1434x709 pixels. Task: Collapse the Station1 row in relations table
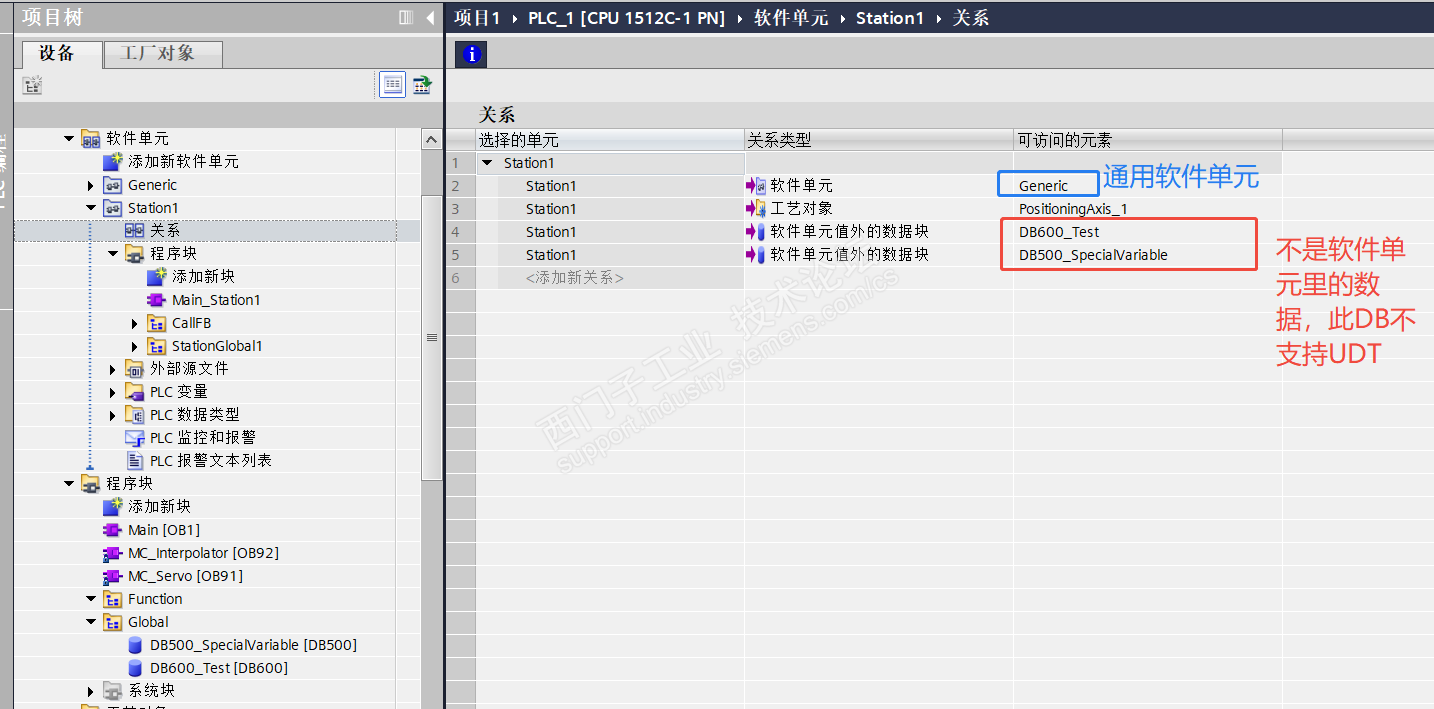point(487,163)
